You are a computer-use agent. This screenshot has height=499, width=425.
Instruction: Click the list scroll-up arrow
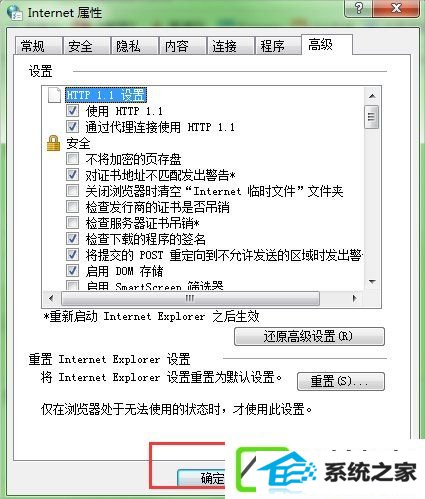372,96
